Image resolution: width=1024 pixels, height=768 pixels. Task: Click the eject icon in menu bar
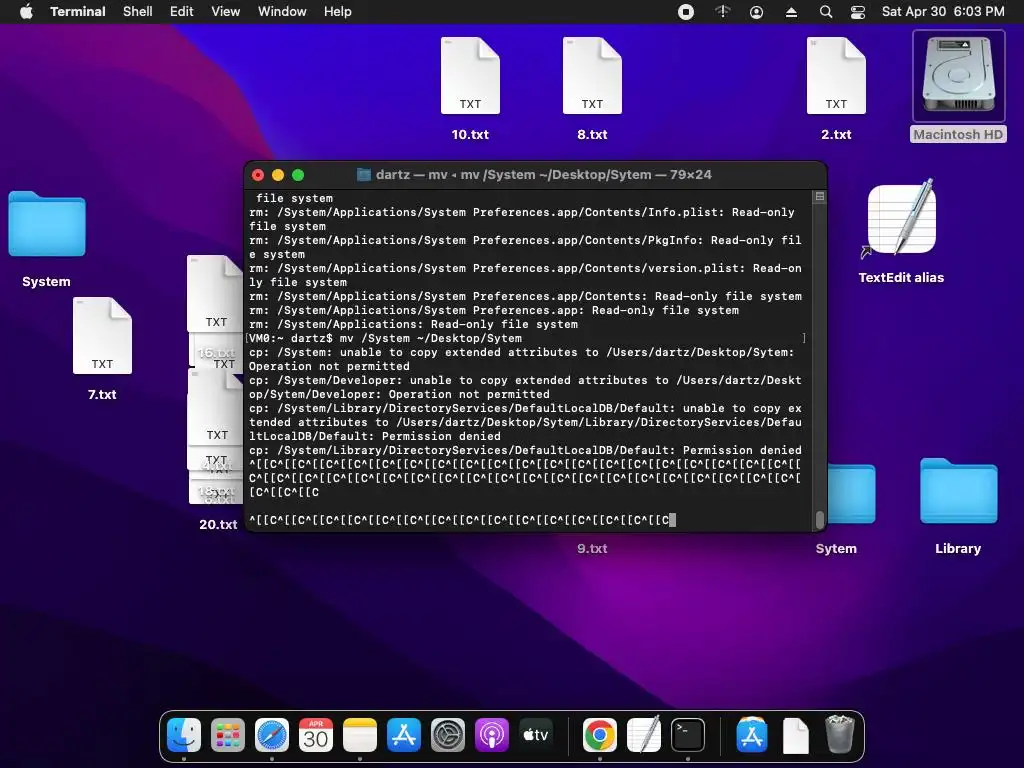point(791,12)
